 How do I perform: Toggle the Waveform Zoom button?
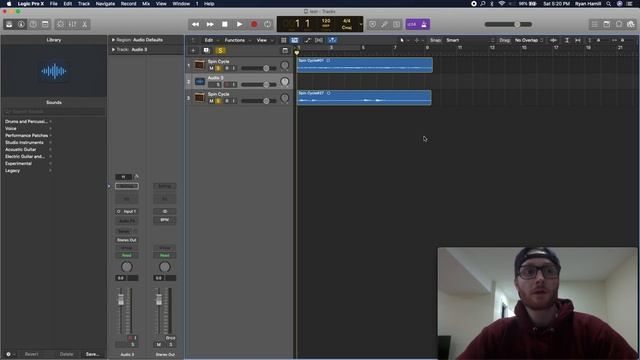coord(553,40)
